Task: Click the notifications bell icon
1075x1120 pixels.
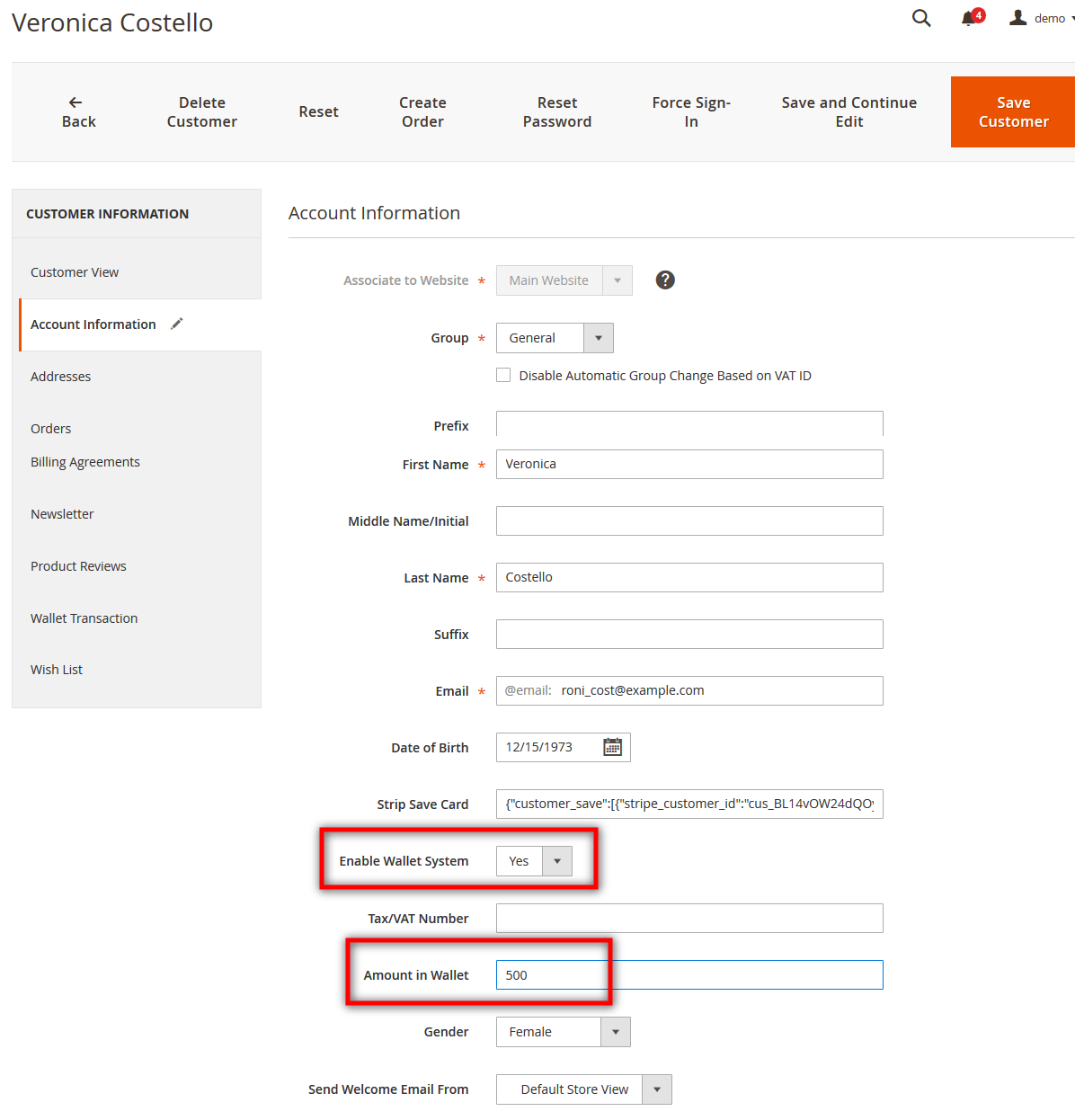Action: coord(969,18)
